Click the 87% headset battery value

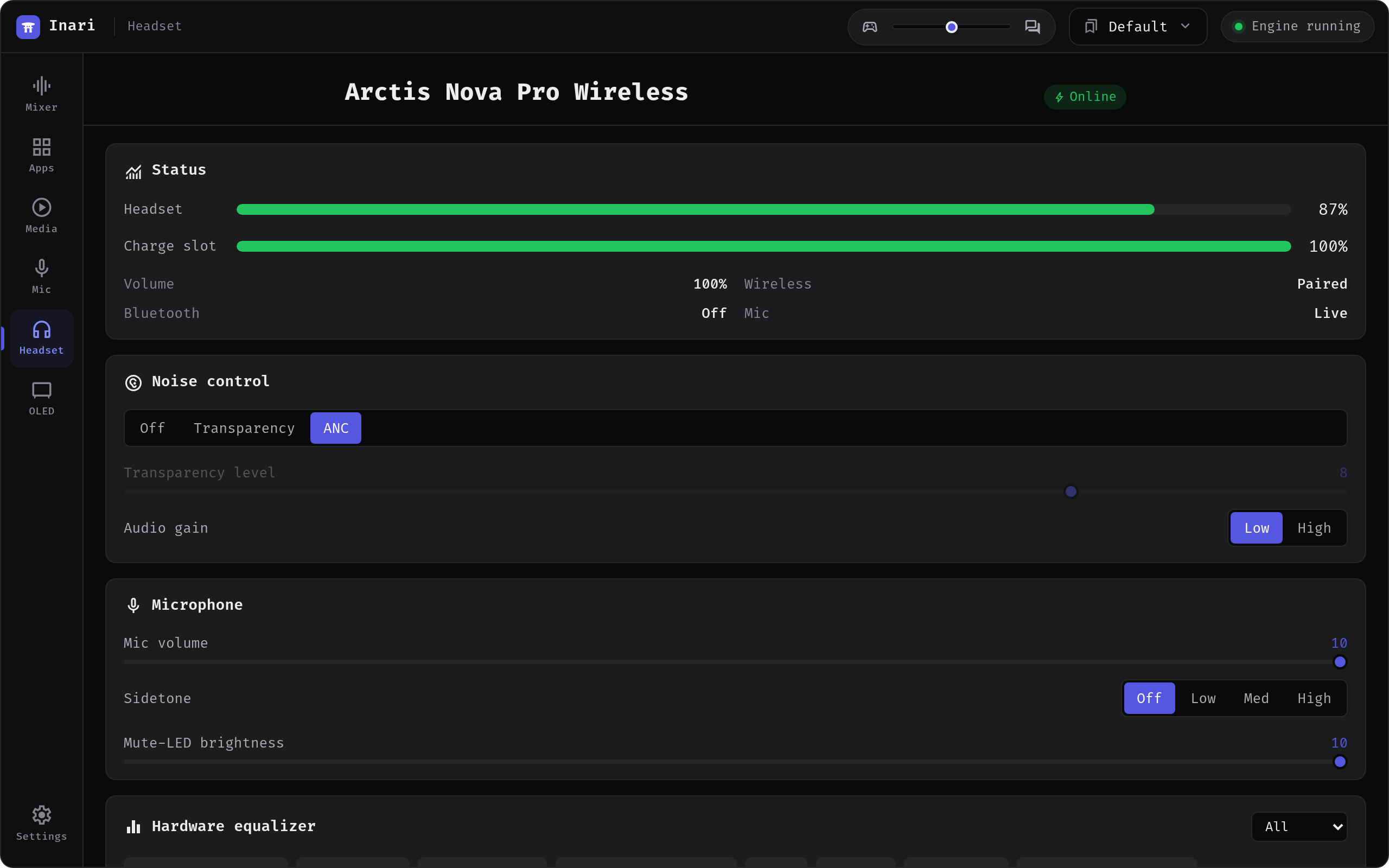tap(1333, 209)
